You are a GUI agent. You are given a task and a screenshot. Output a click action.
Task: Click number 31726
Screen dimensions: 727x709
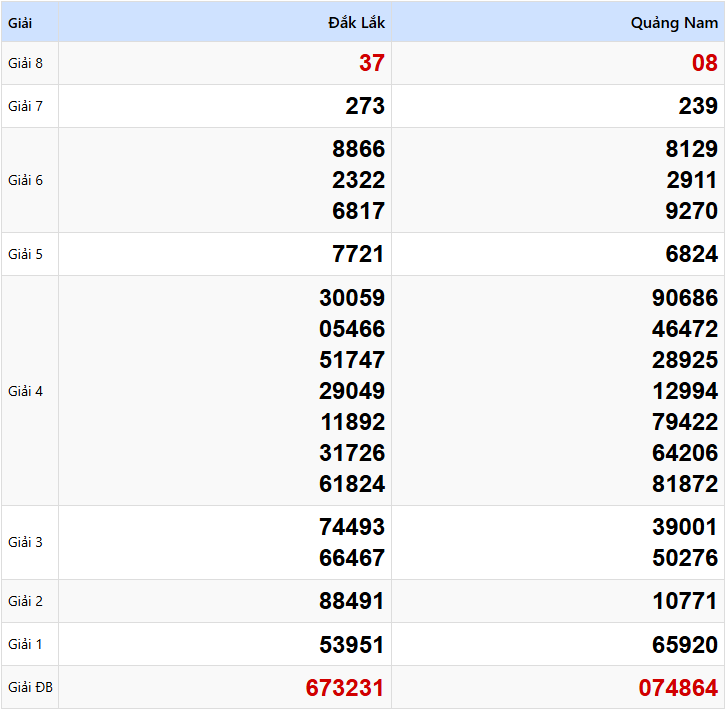click(x=352, y=453)
